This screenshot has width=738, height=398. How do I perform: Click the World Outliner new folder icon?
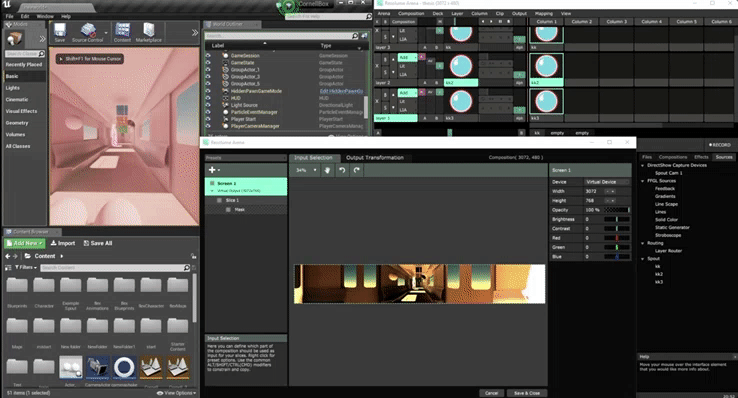click(x=364, y=36)
